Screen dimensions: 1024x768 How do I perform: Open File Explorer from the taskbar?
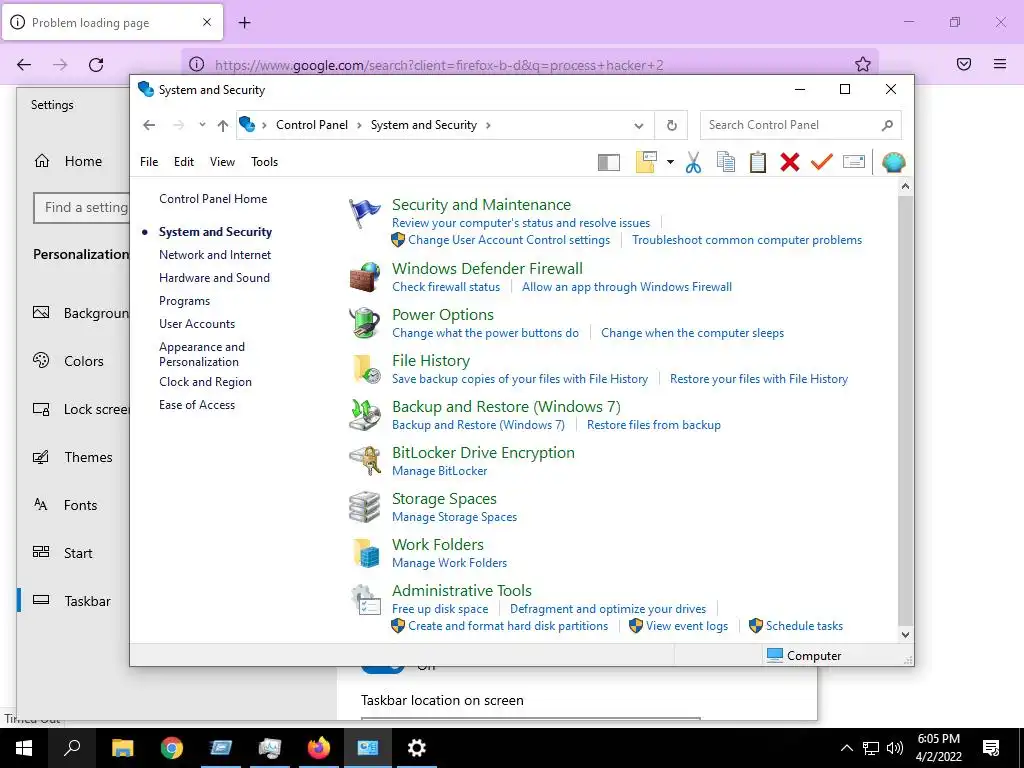pos(123,748)
